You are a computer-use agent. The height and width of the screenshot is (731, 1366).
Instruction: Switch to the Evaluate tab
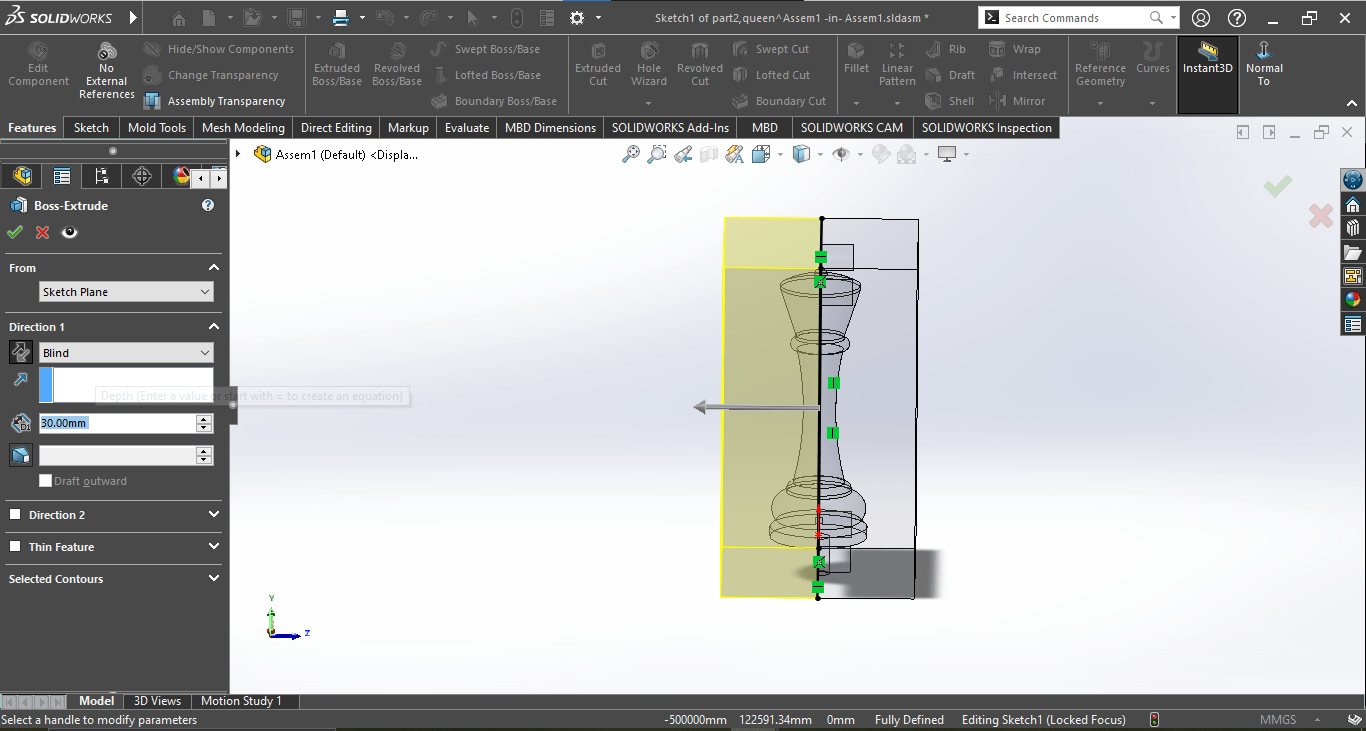click(467, 128)
